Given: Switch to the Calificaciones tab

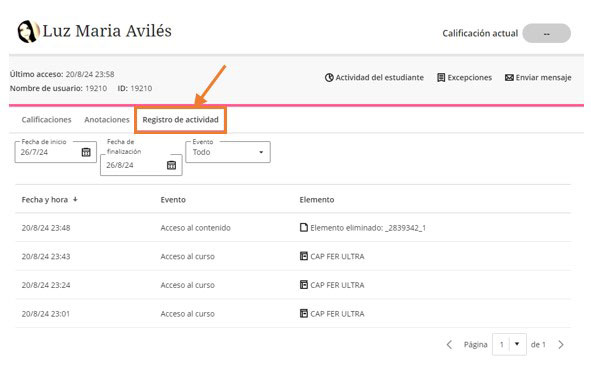Looking at the screenshot, I should [46, 120].
